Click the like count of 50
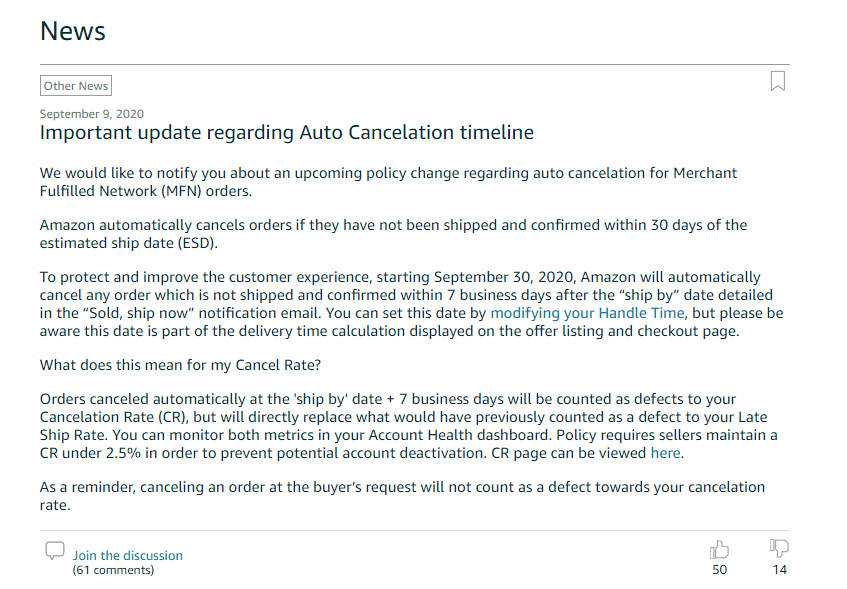Image resolution: width=847 pixels, height=589 pixels. pyautogui.click(x=720, y=570)
